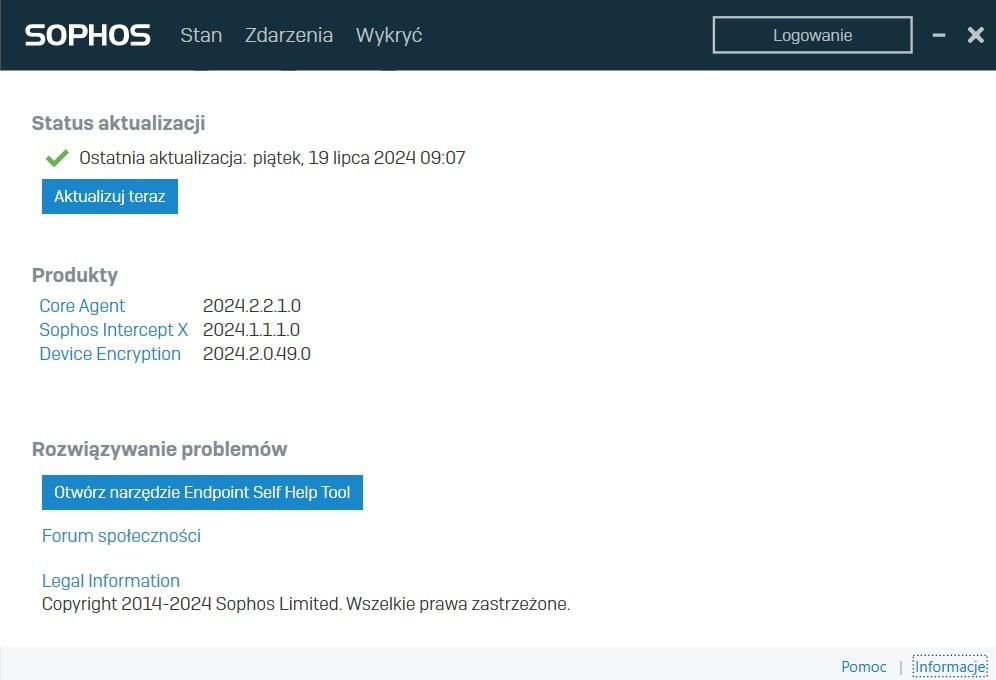Screen dimensions: 996x680
Task: Click Pomoc at the bottom right
Action: [x=863, y=666]
